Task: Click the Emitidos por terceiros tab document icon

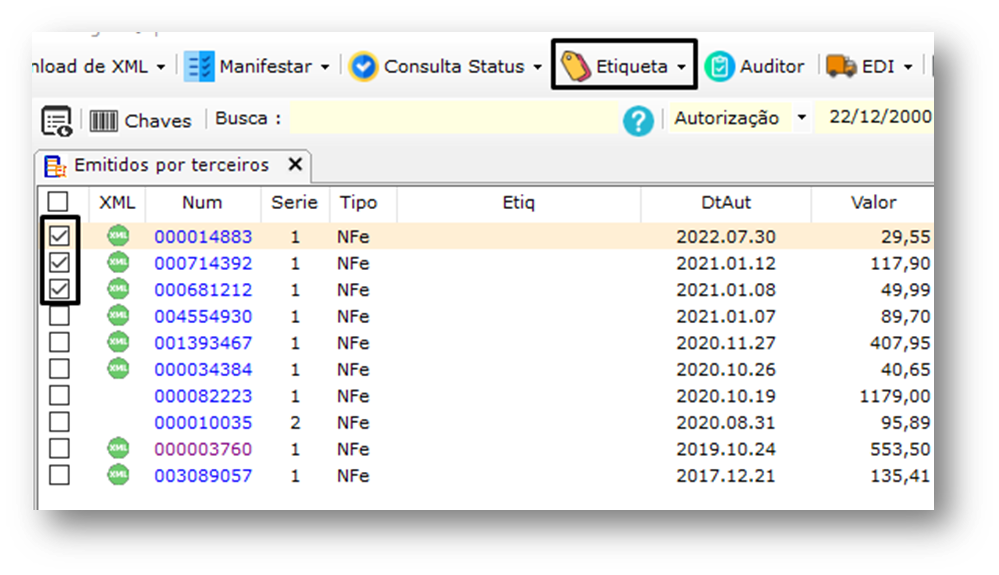Action: coord(55,166)
